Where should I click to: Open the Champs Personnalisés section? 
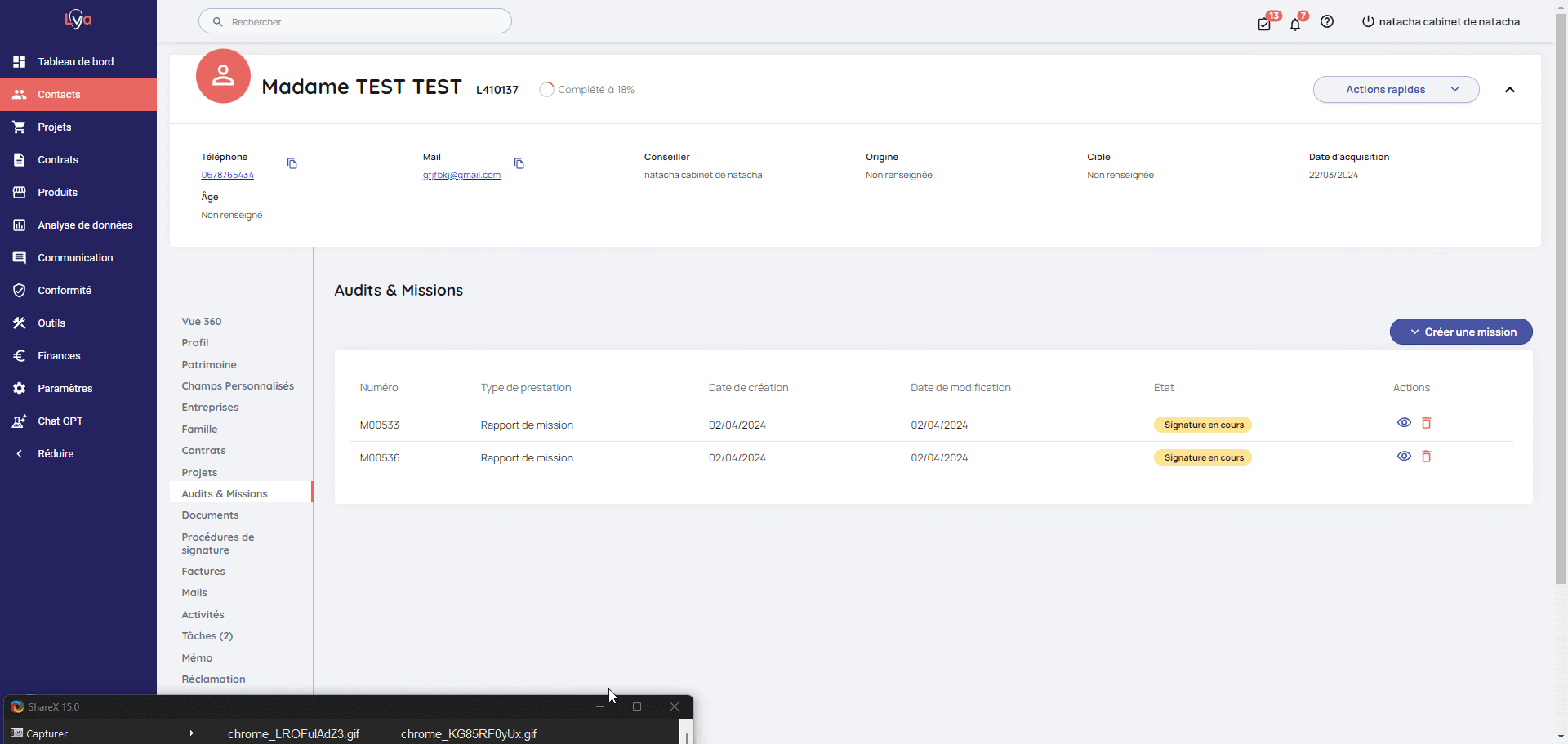coord(238,386)
